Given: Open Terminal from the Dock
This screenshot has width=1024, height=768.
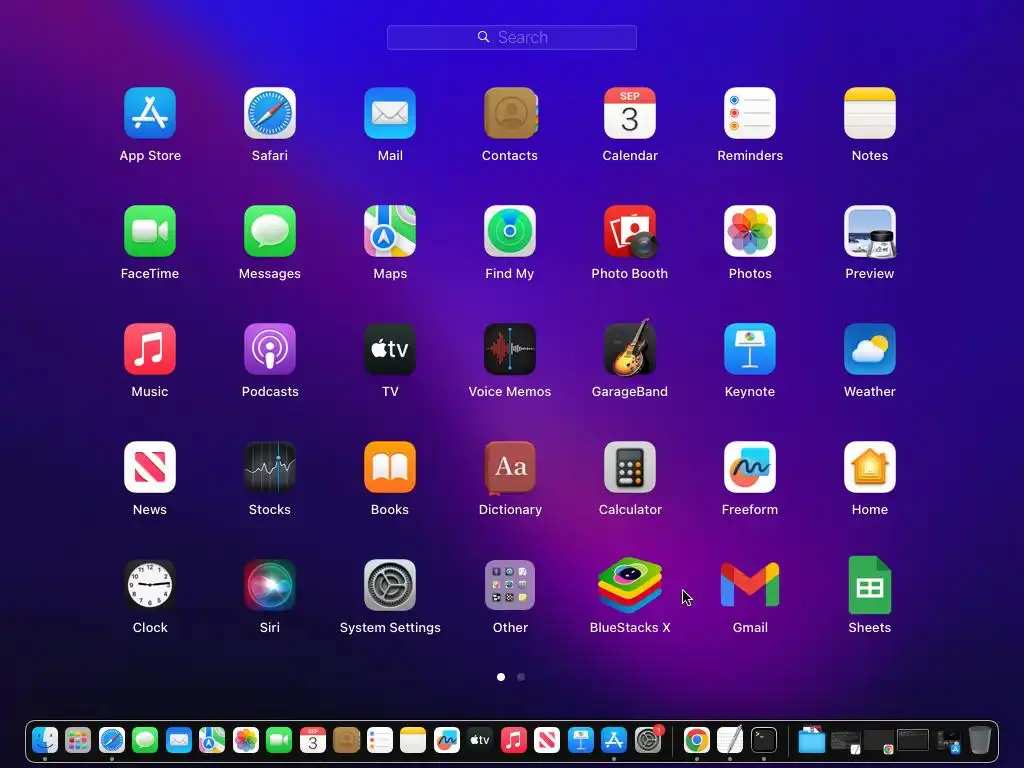Looking at the screenshot, I should pos(763,741).
